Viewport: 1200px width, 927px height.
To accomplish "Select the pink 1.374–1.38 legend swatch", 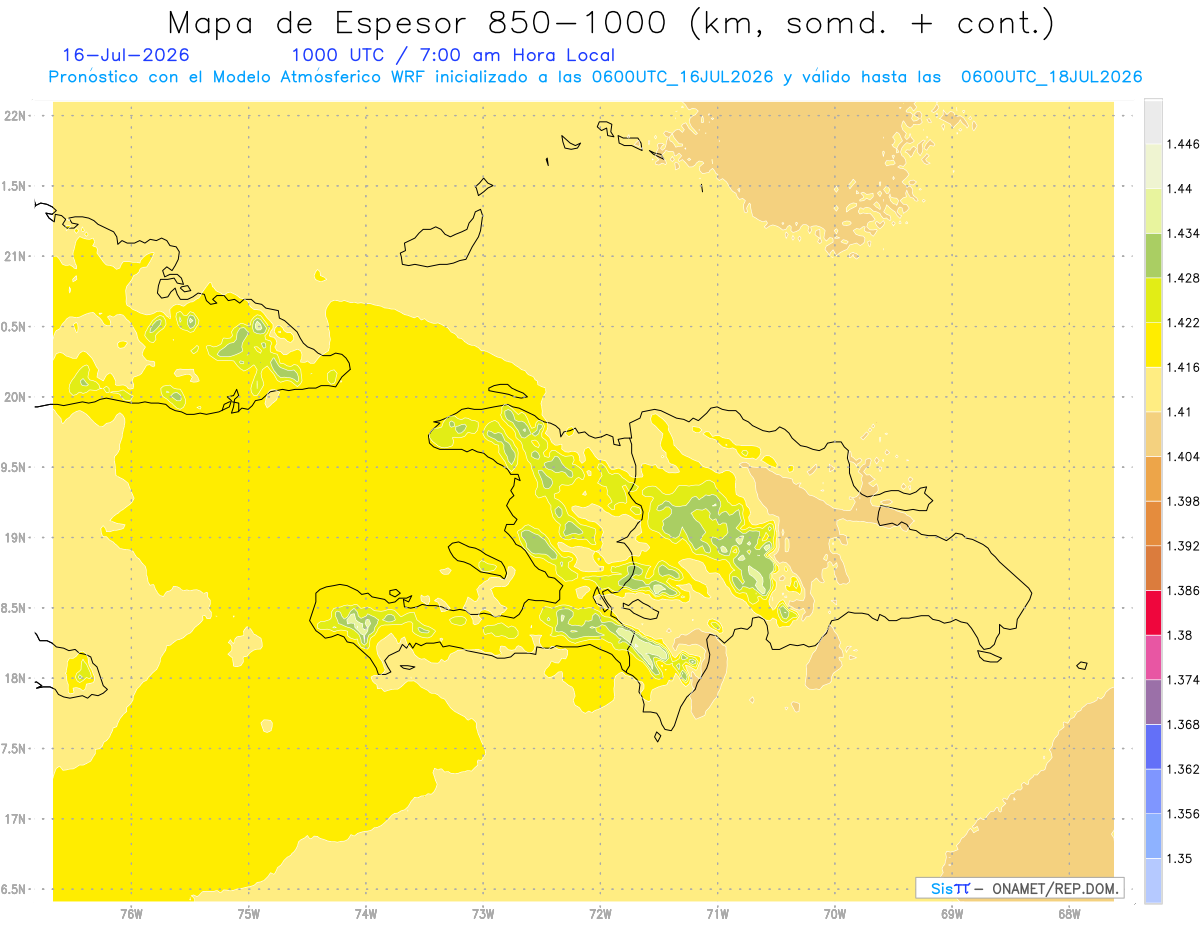I will click(x=1153, y=657).
